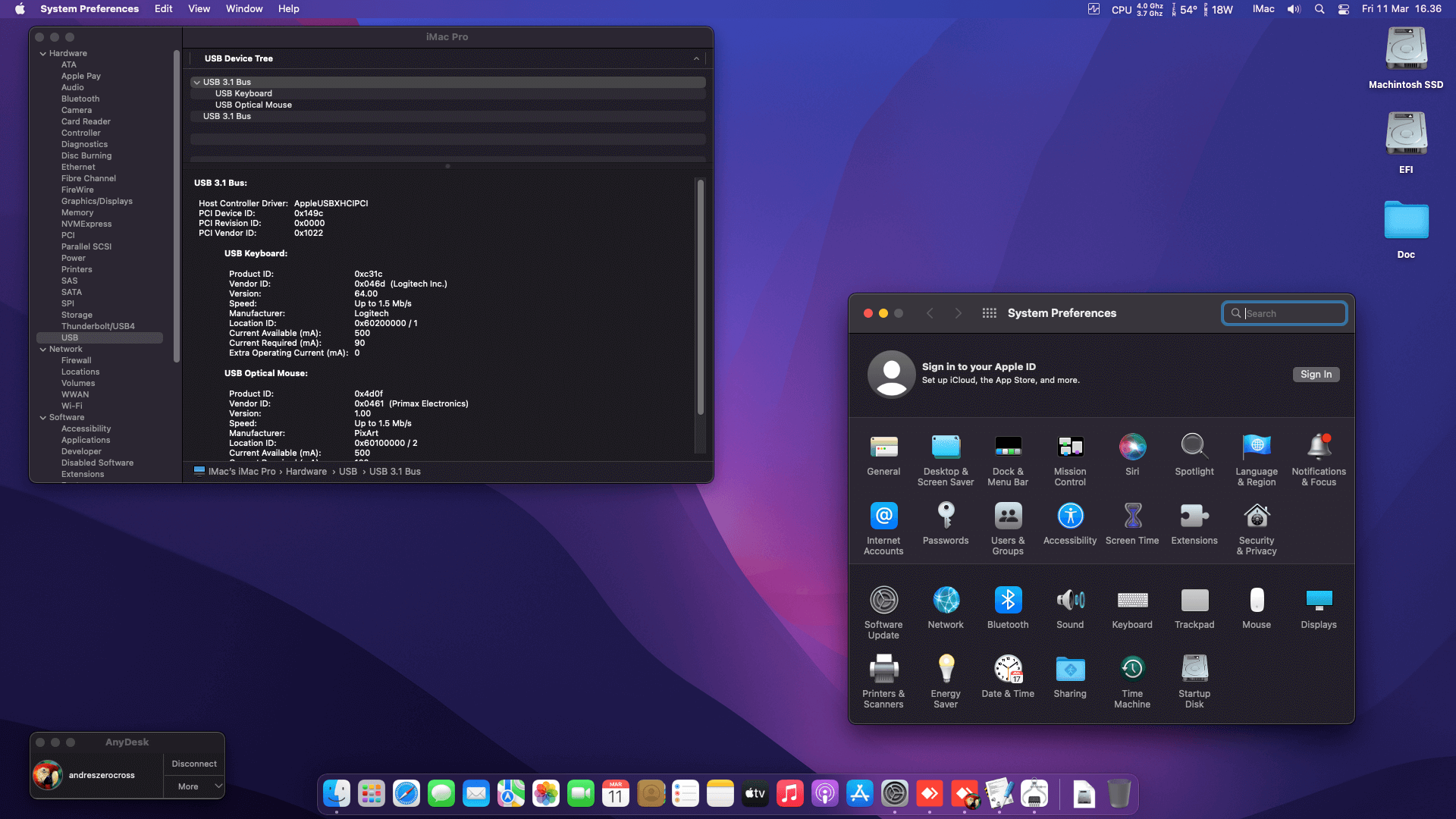The height and width of the screenshot is (819, 1456).
Task: Open Language & Region pane
Action: coord(1257,460)
